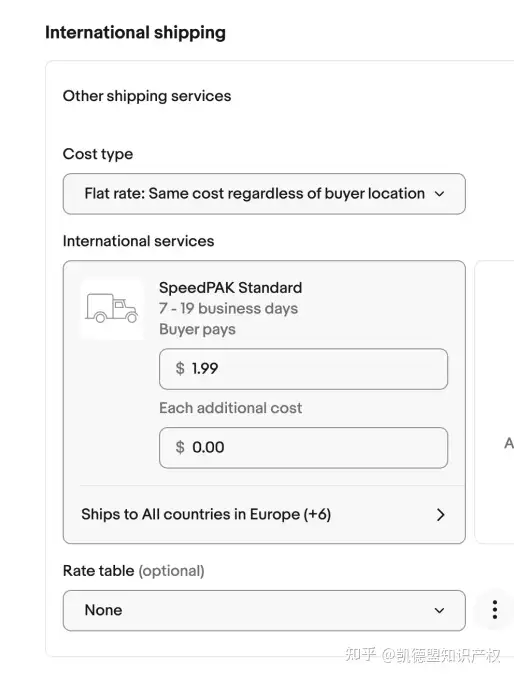Open the Flat rate cost type dropdown
Image resolution: width=514 pixels, height=678 pixels.
click(x=264, y=194)
